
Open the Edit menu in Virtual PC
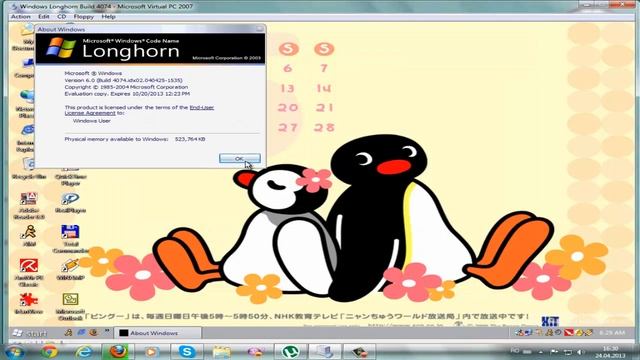44,17
